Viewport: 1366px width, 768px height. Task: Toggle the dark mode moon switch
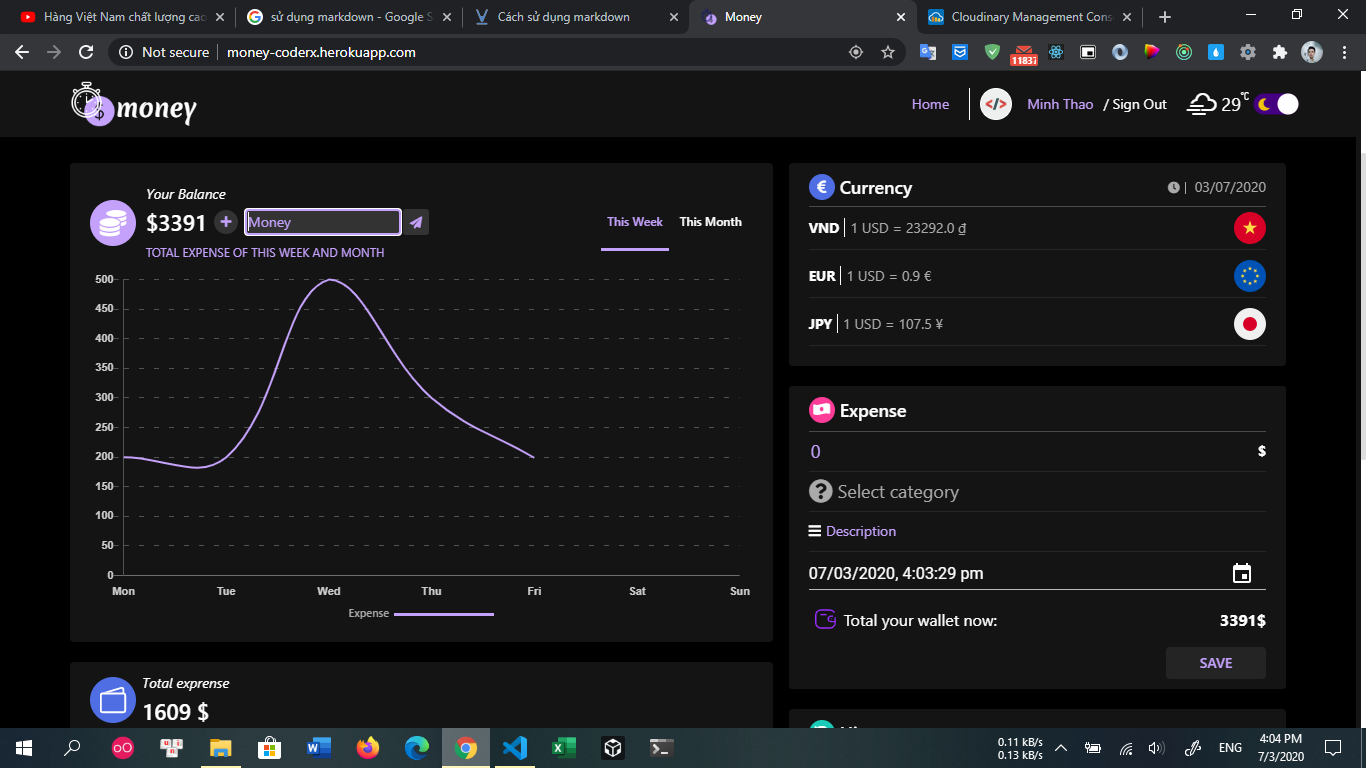coord(1274,103)
